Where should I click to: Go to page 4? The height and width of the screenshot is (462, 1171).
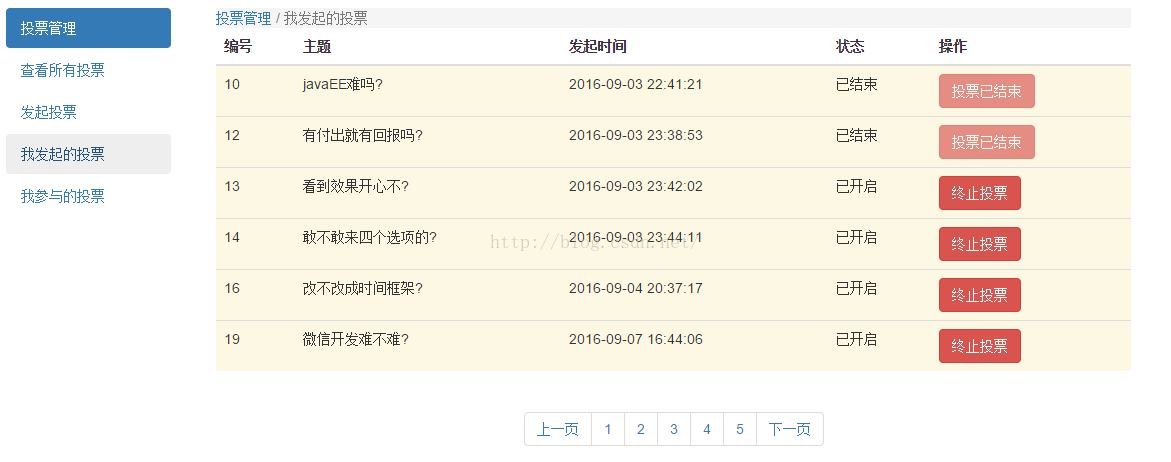(x=706, y=429)
